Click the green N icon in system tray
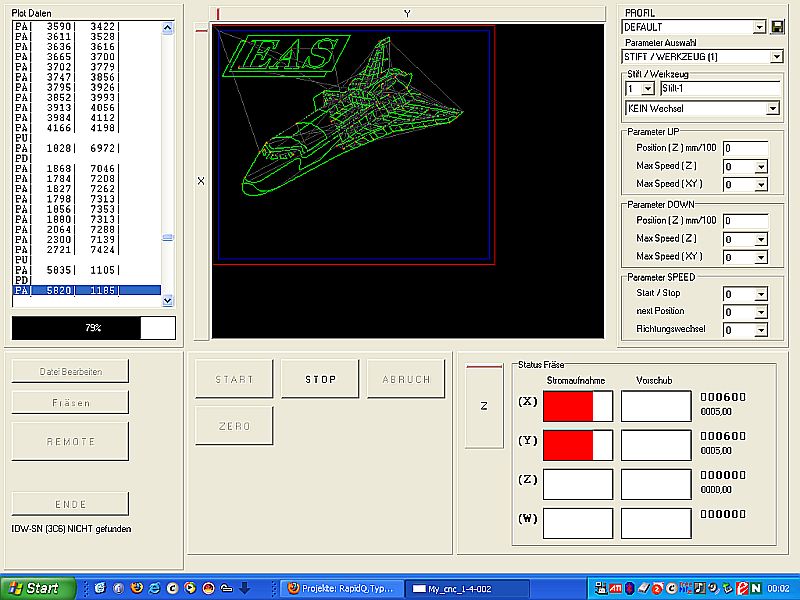 pos(757,588)
